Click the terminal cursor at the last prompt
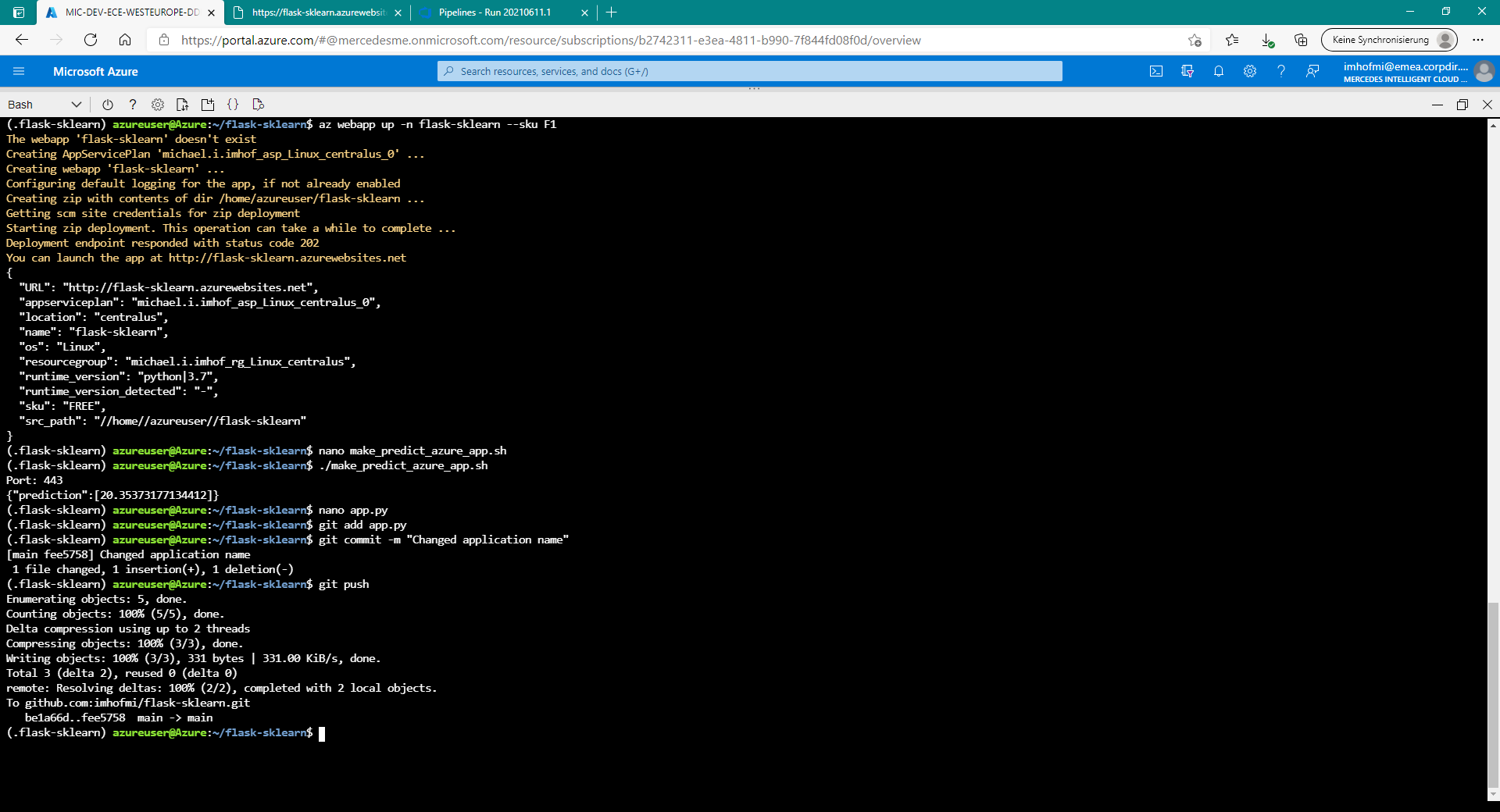Image resolution: width=1500 pixels, height=812 pixels. point(322,733)
